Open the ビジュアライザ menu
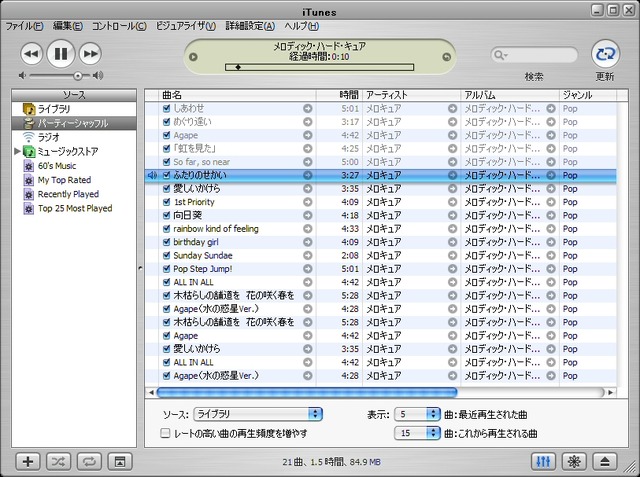 click(x=188, y=25)
